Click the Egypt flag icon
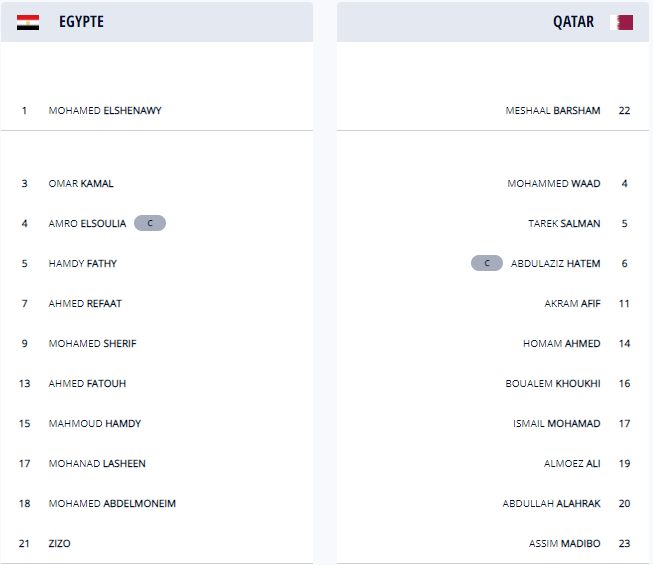This screenshot has width=653, height=565. [x=28, y=22]
